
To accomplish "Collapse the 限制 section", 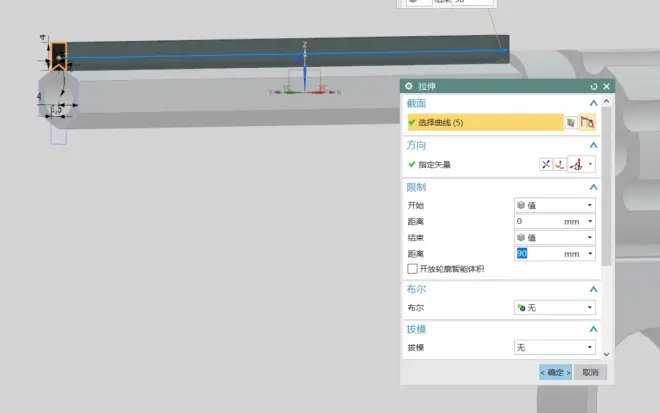I will pos(593,187).
